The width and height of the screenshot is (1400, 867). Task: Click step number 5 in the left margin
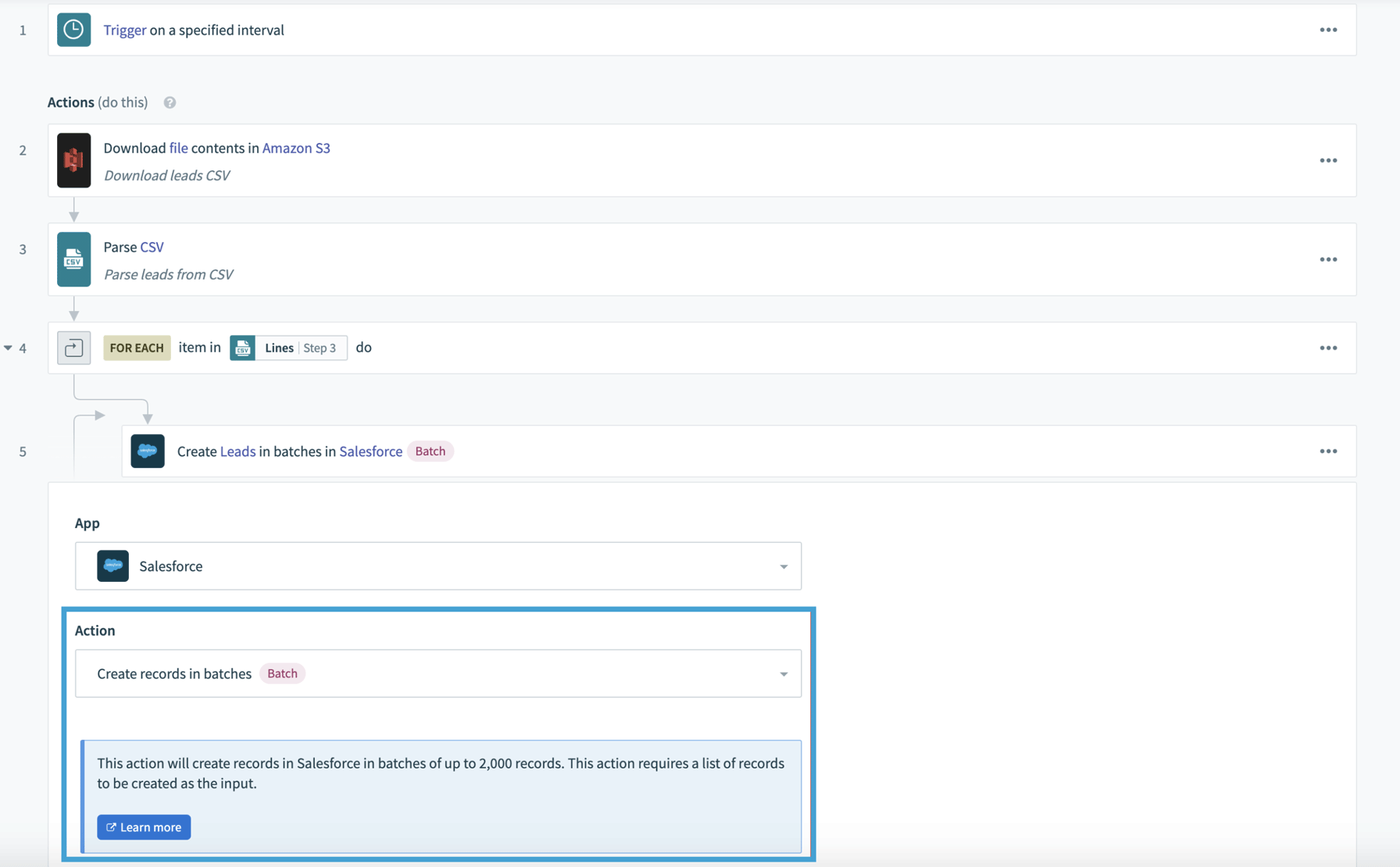23,451
